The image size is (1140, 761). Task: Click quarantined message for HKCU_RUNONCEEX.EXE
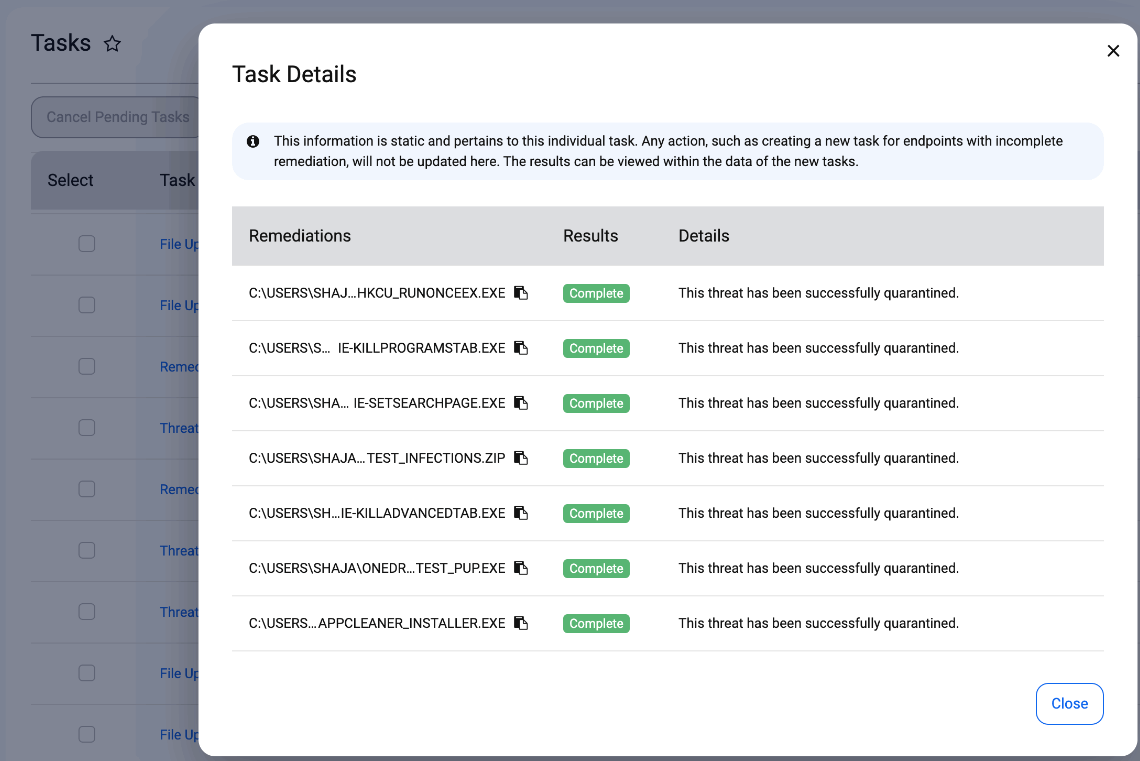pyautogui.click(x=819, y=293)
